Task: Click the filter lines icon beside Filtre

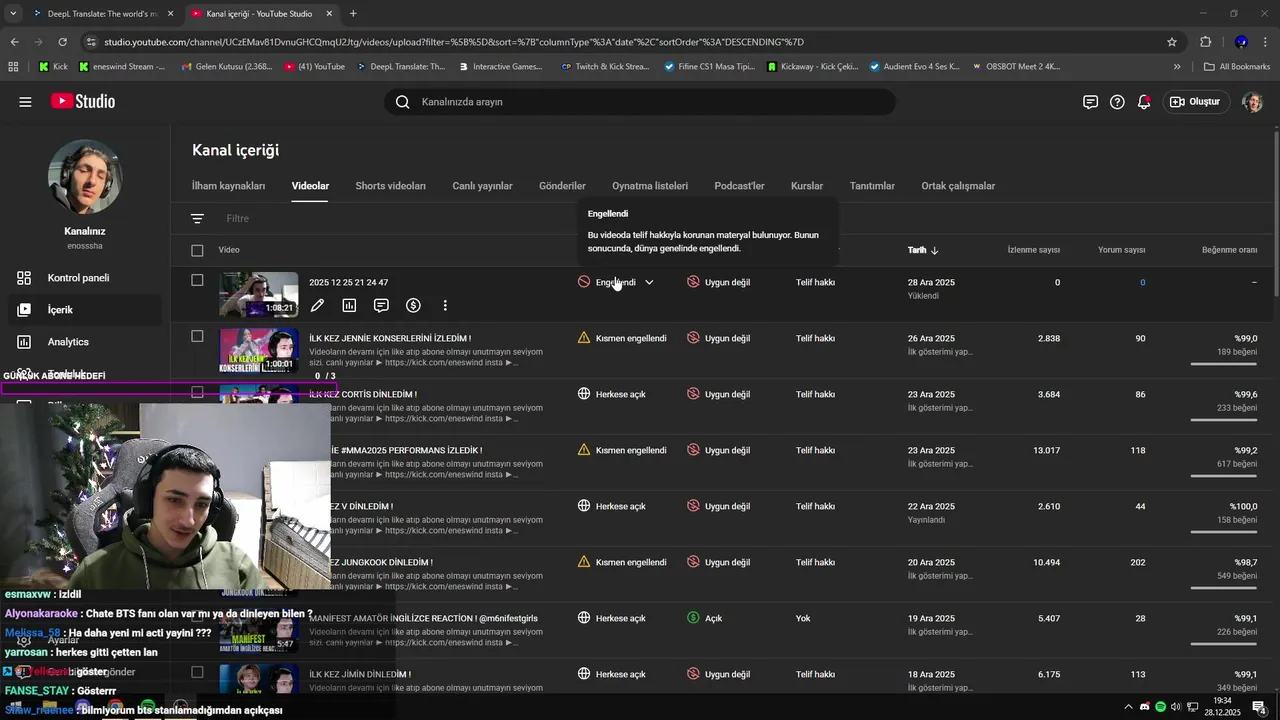Action: (197, 218)
